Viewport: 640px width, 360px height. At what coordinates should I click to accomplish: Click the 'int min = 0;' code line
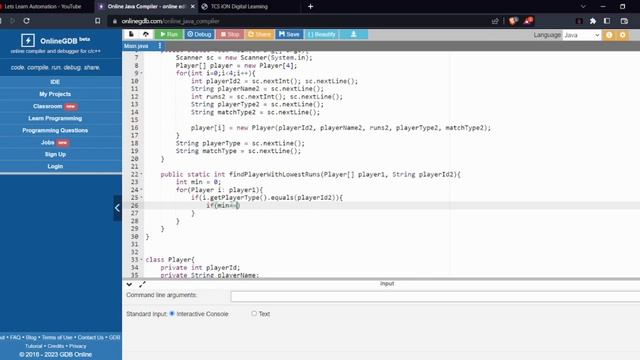tap(198, 182)
